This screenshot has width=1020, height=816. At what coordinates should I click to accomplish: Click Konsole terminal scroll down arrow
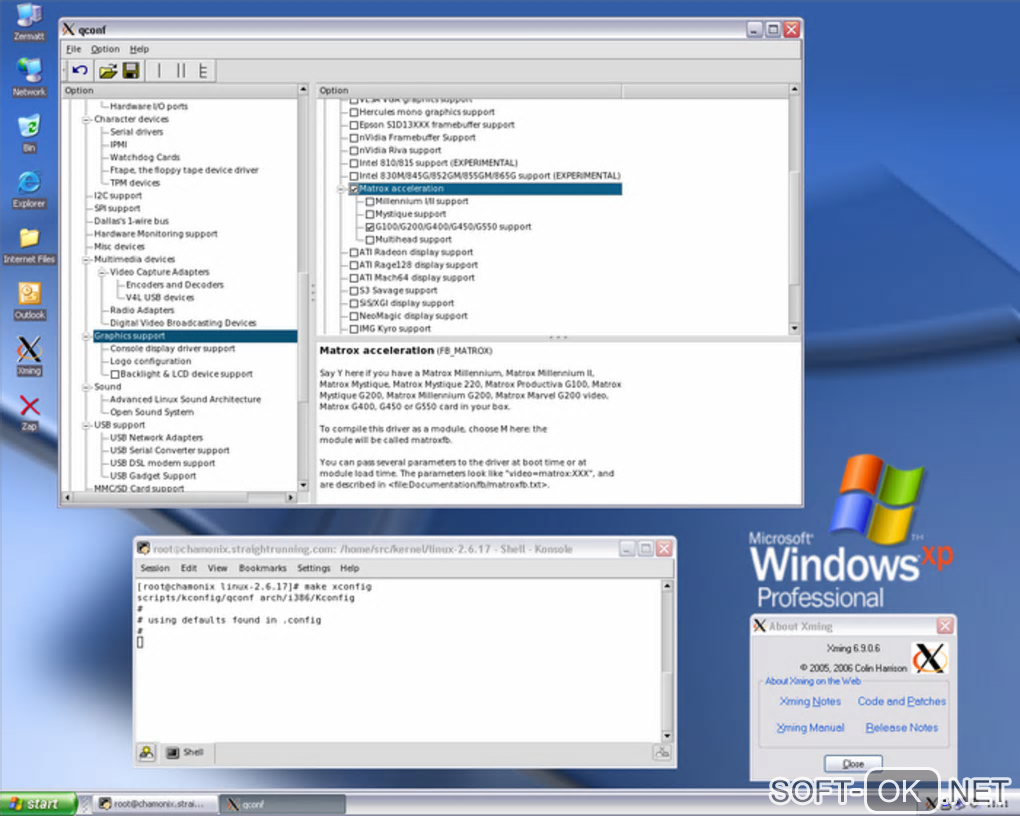tap(667, 736)
